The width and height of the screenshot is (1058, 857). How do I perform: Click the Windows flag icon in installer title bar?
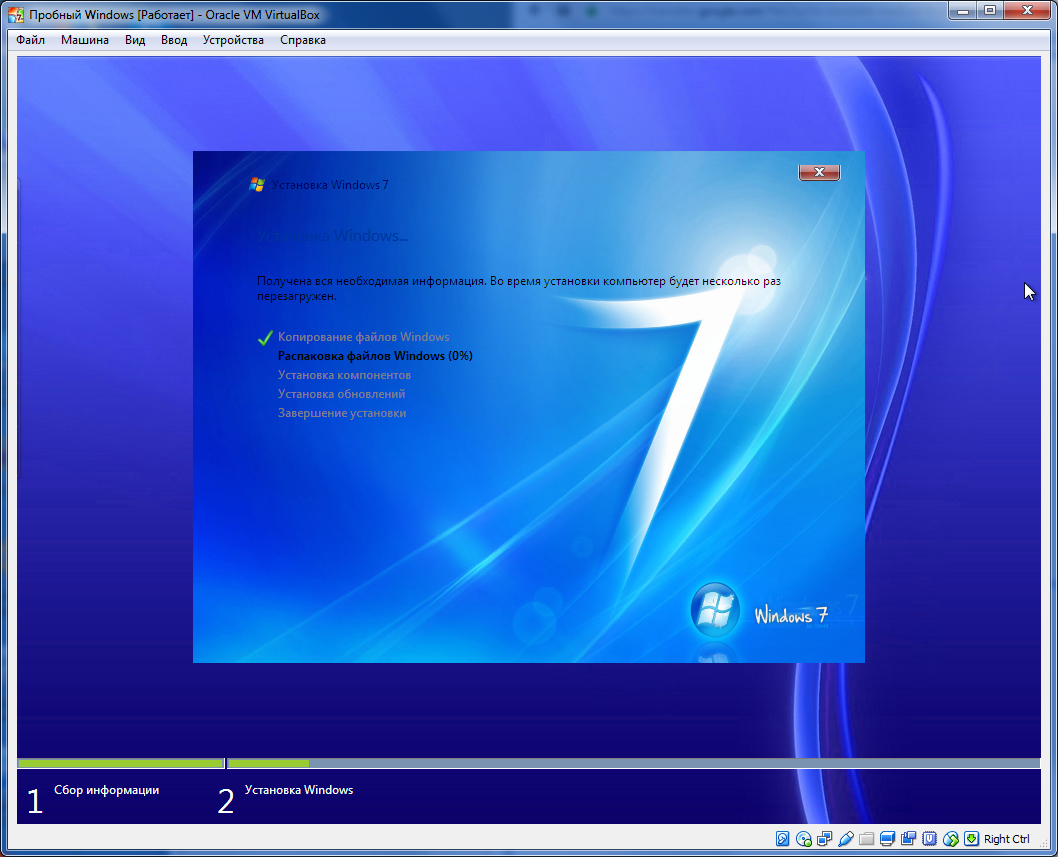pos(256,184)
